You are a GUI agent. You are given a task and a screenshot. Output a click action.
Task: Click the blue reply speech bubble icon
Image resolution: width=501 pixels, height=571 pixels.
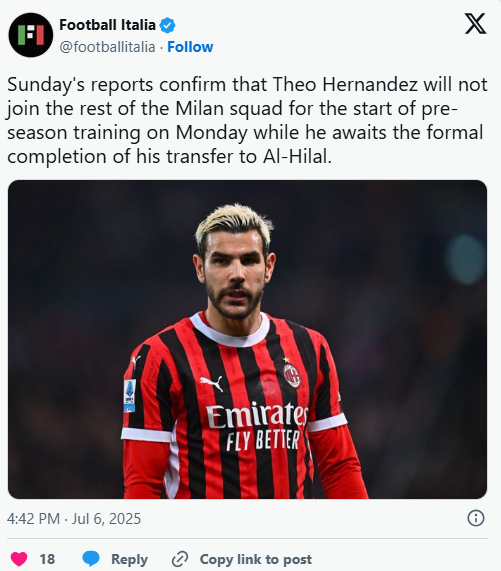pos(91,559)
